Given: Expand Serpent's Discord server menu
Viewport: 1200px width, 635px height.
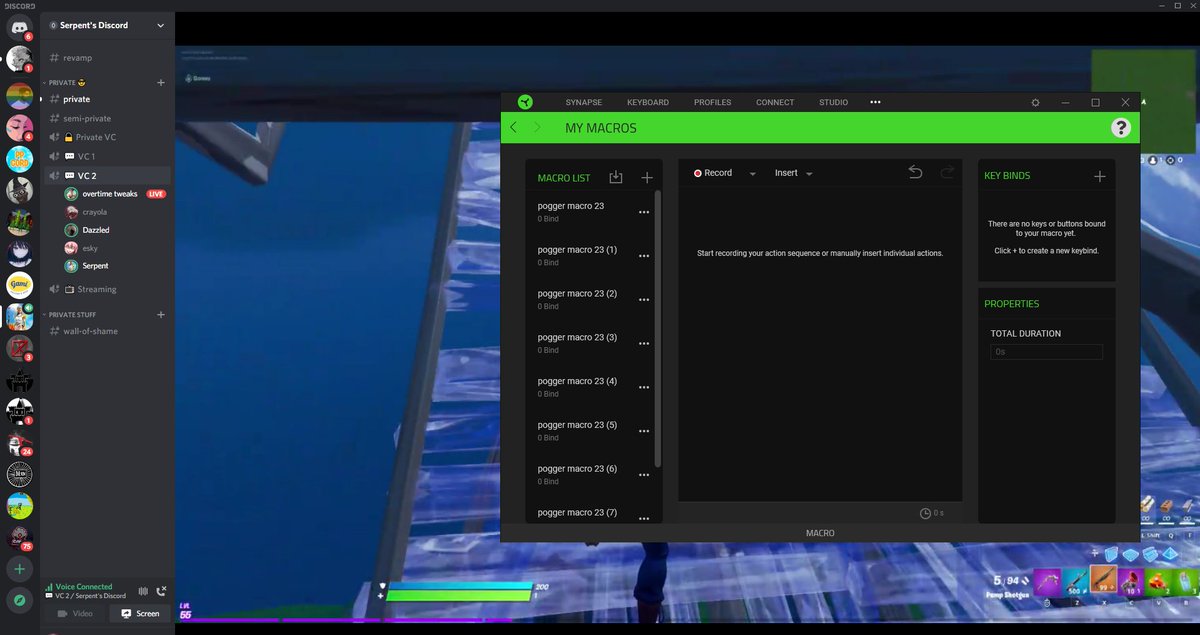Looking at the screenshot, I should [x=160, y=25].
